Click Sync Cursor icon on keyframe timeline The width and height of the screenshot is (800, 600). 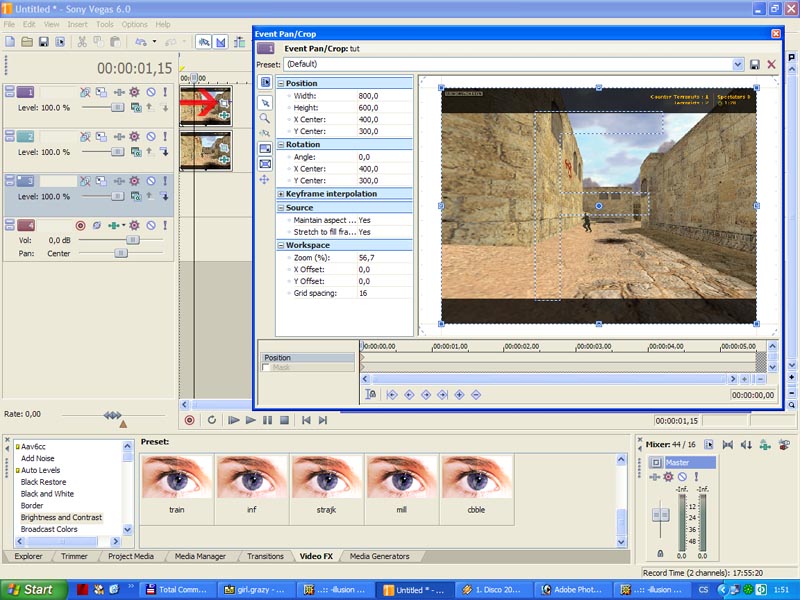tap(371, 394)
